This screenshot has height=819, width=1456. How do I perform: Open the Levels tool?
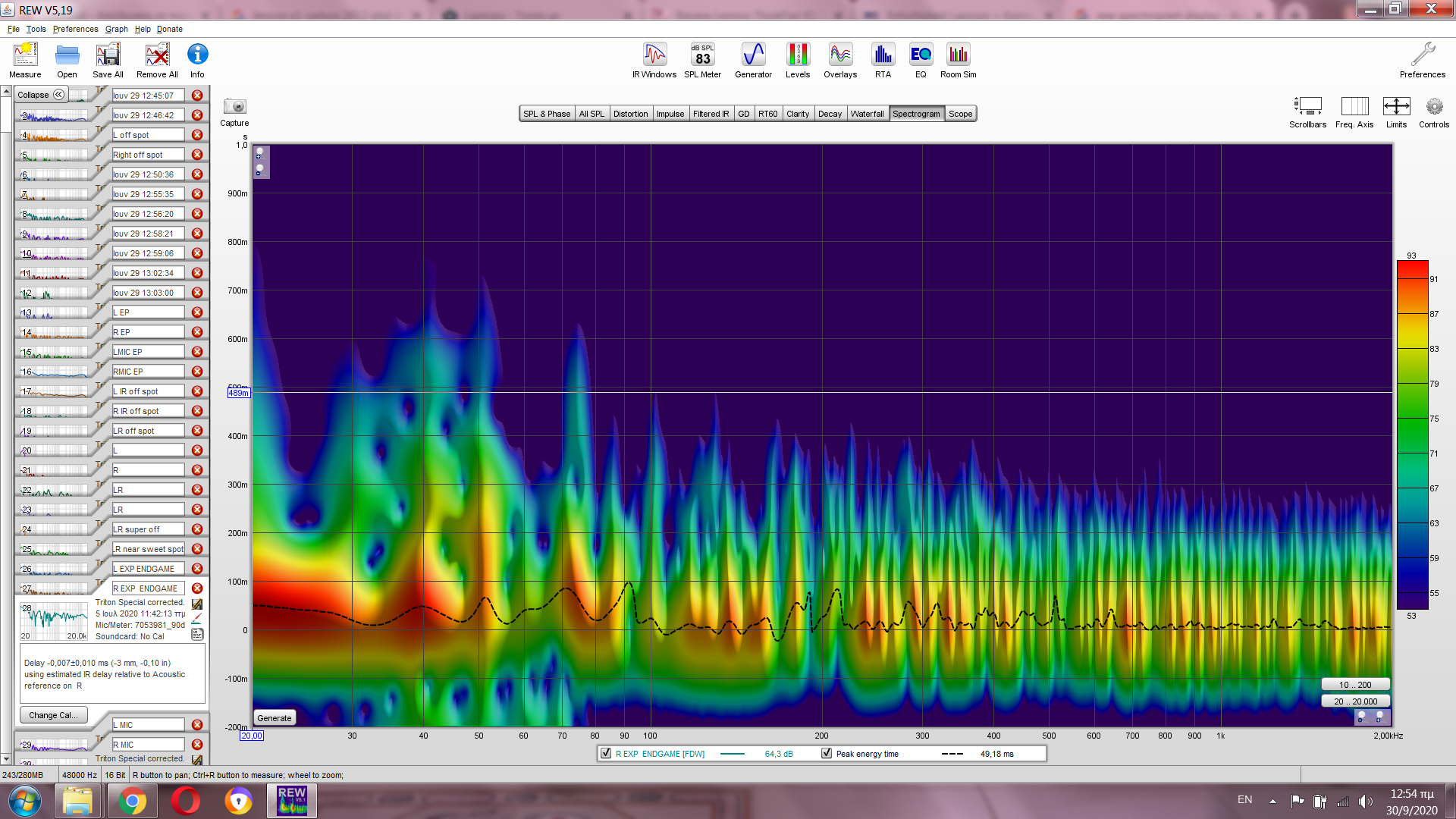click(797, 60)
